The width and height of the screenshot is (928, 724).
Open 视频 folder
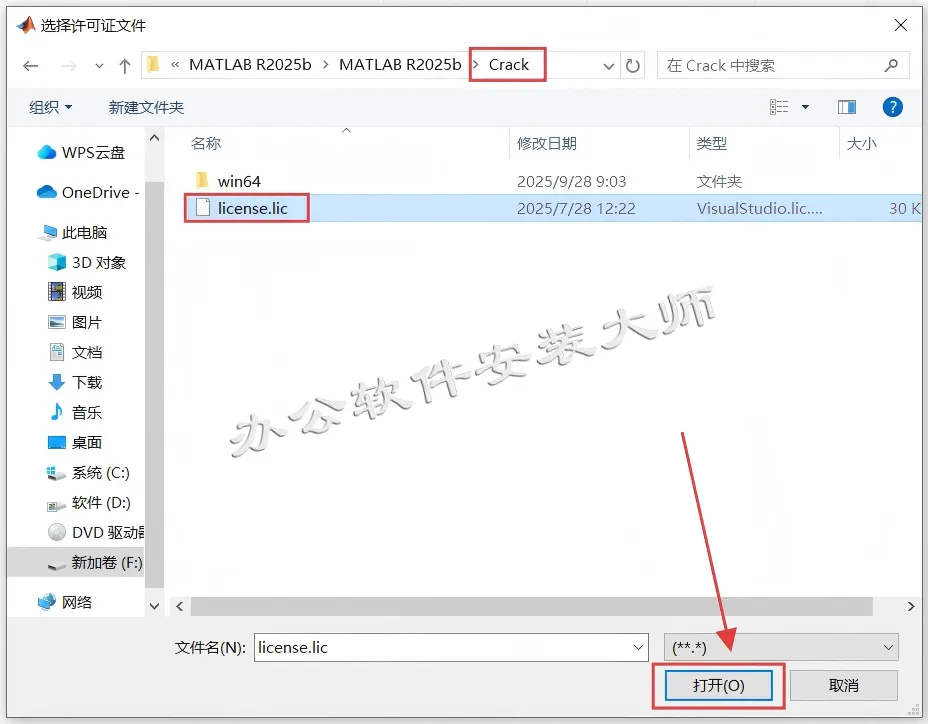point(87,292)
